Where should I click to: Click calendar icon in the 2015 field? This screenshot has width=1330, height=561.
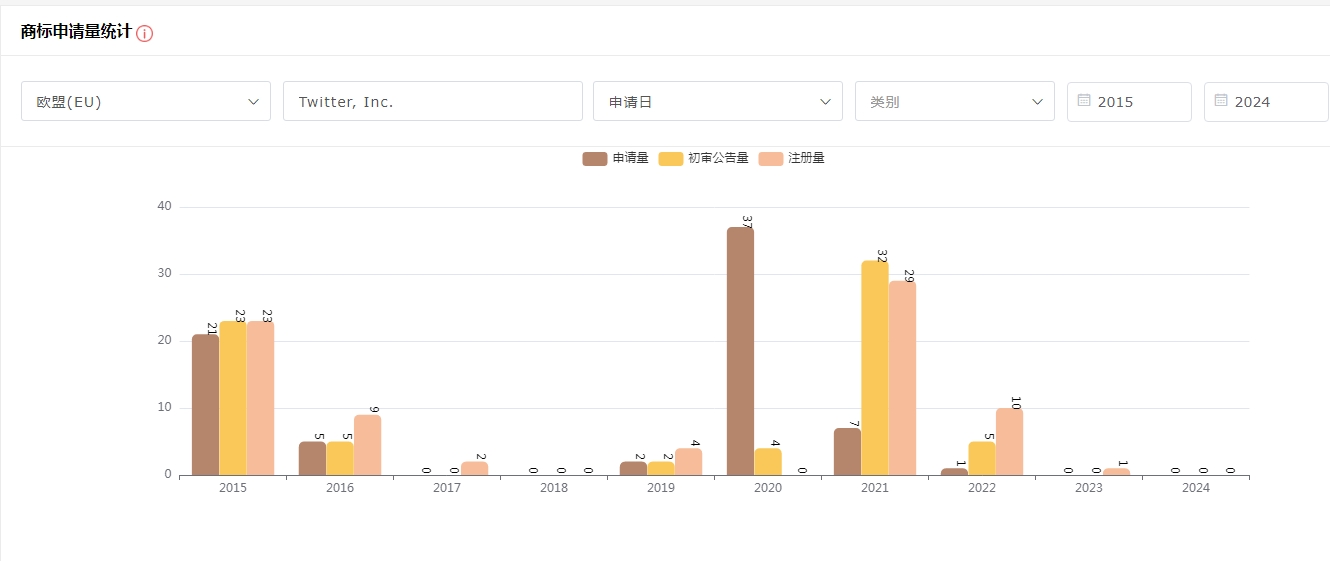click(x=1084, y=101)
